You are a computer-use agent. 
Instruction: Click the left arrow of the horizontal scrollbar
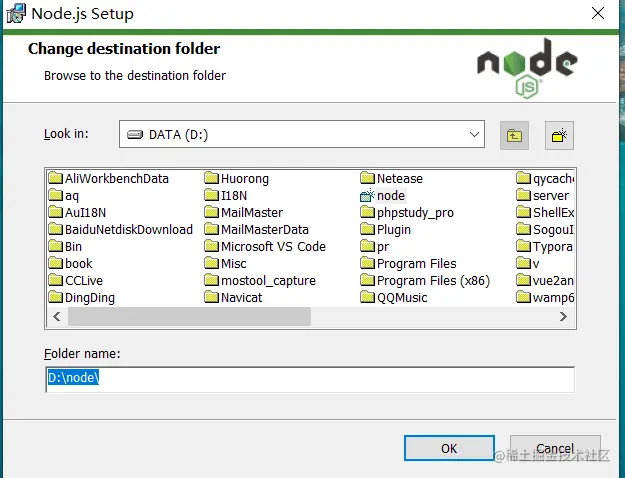coord(57,317)
